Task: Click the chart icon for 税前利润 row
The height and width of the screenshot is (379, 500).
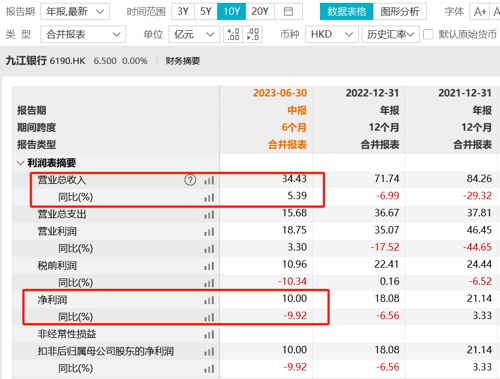Action: point(209,266)
